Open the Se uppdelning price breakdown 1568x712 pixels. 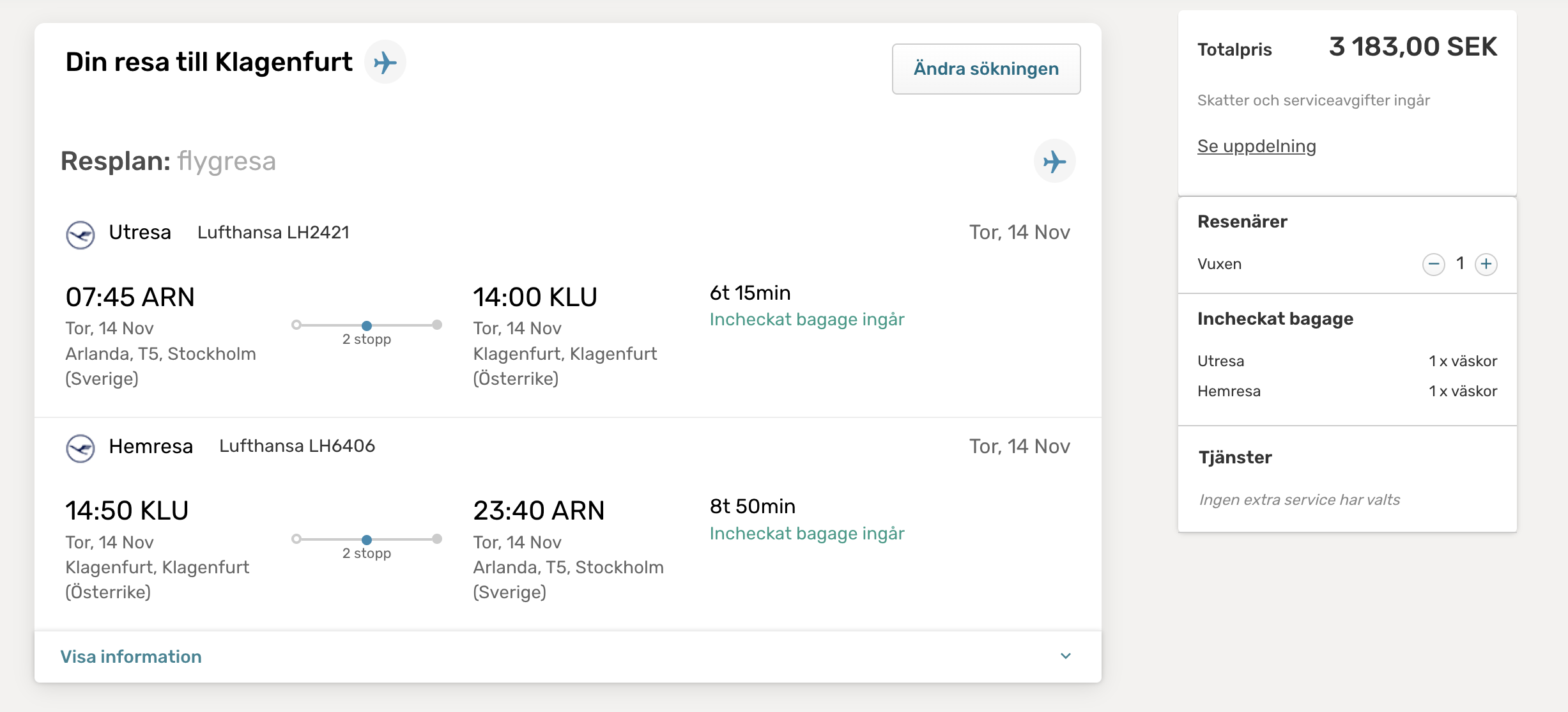pos(1256,146)
